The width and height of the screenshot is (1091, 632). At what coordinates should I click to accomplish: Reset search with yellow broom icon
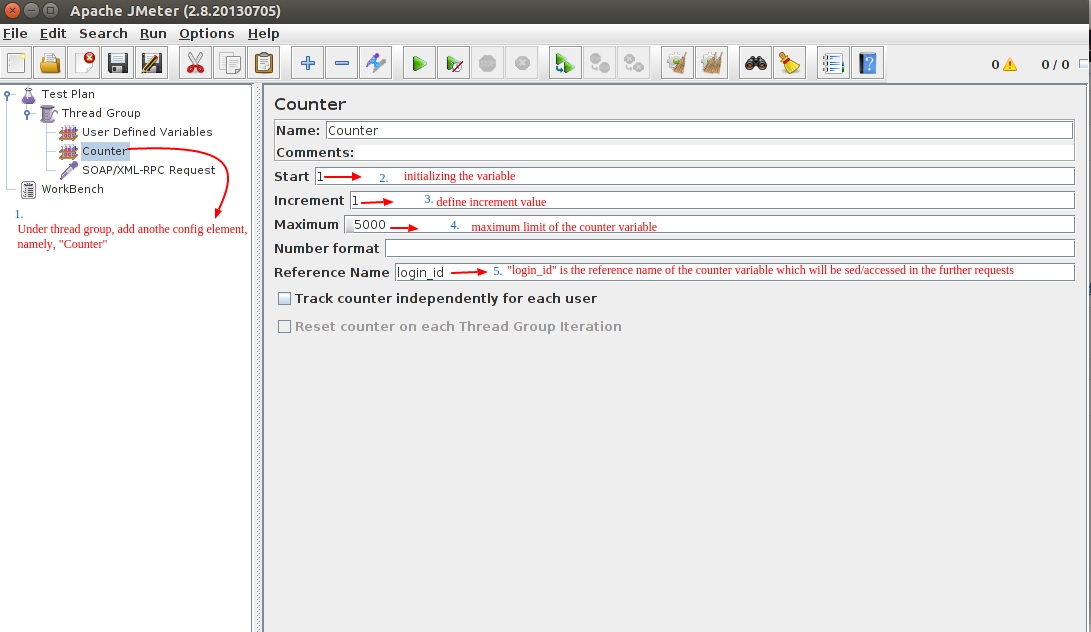(790, 63)
